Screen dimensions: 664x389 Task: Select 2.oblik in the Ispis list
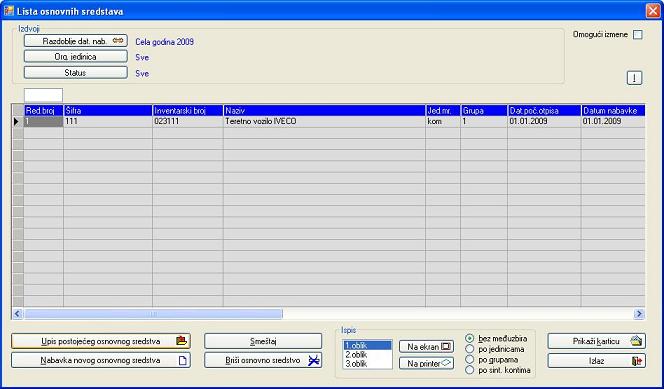(x=368, y=355)
